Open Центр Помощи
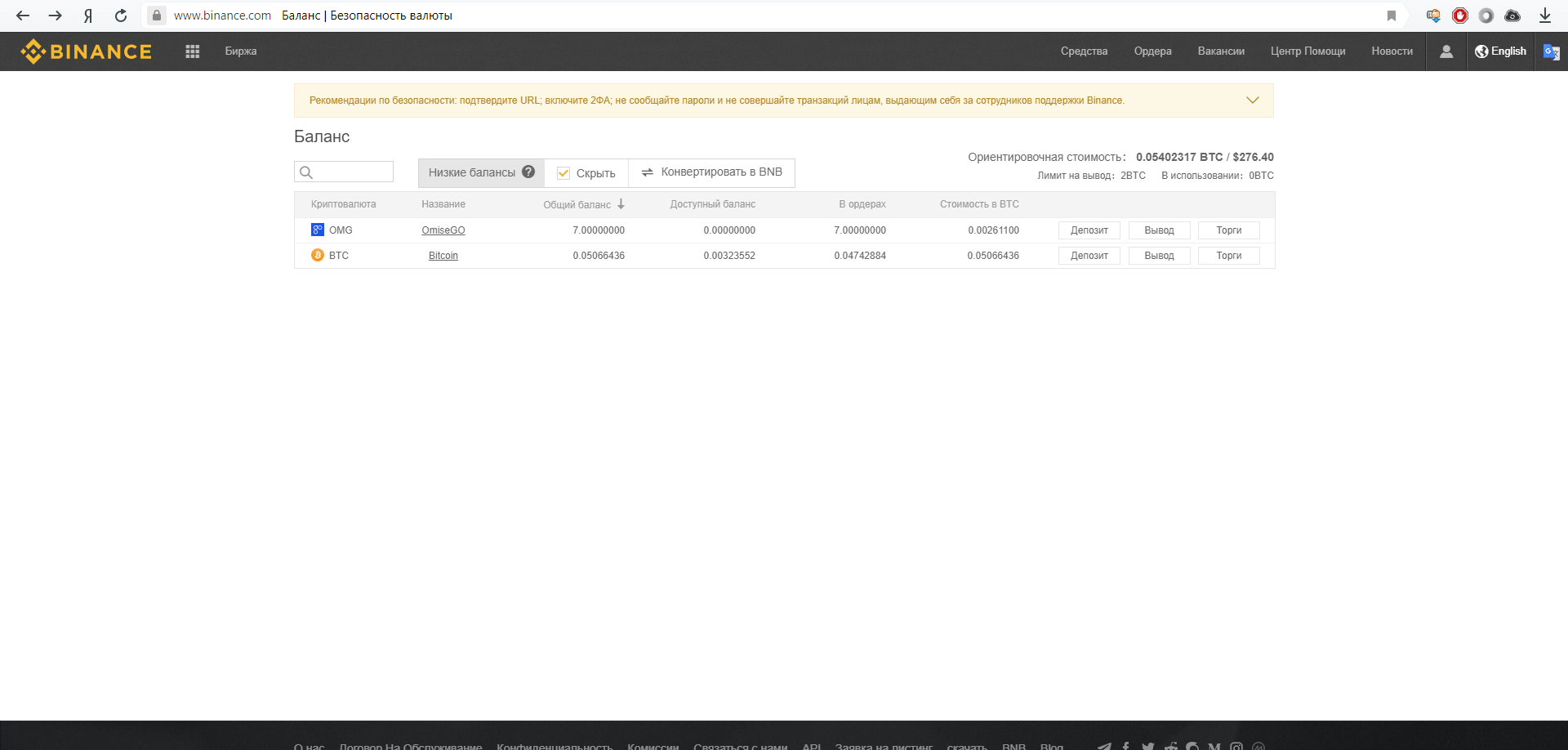 click(1307, 51)
